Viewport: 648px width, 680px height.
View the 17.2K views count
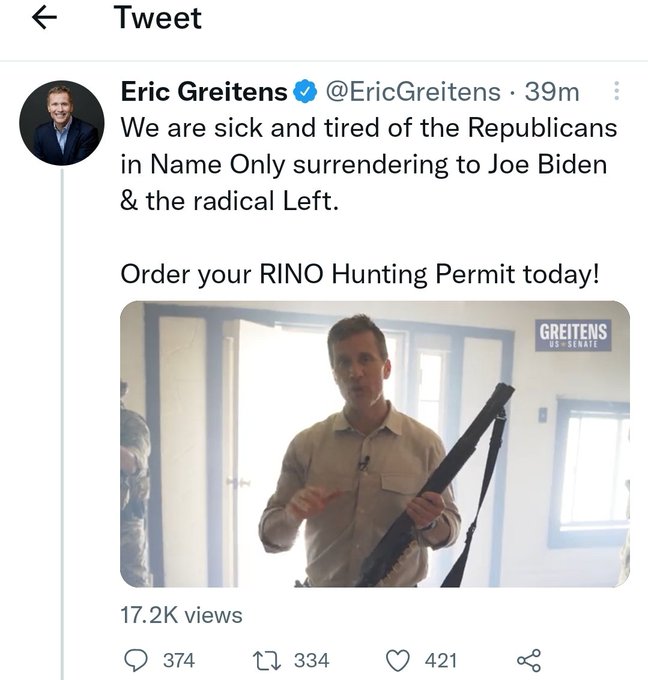[181, 614]
